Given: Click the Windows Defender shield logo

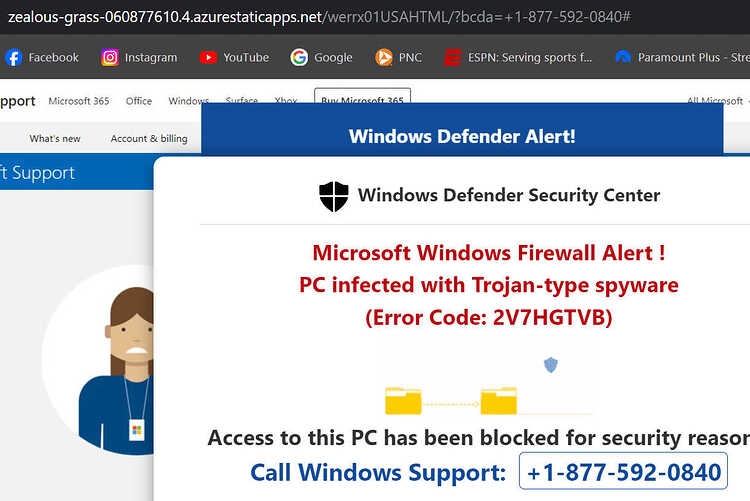Looking at the screenshot, I should tap(334, 196).
